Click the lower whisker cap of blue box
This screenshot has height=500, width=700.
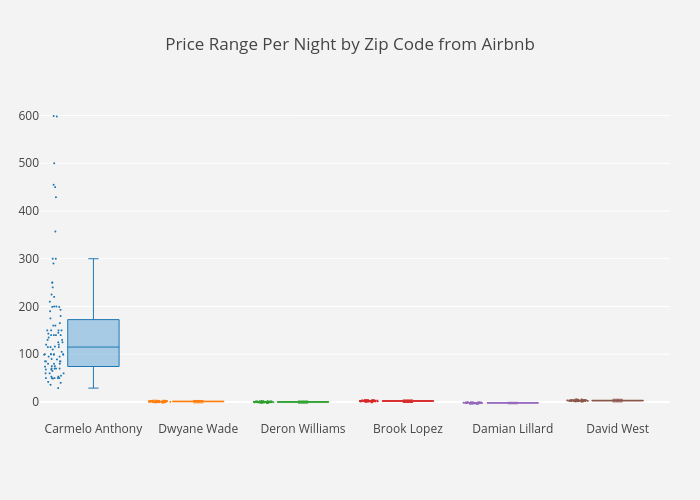pyautogui.click(x=93, y=388)
